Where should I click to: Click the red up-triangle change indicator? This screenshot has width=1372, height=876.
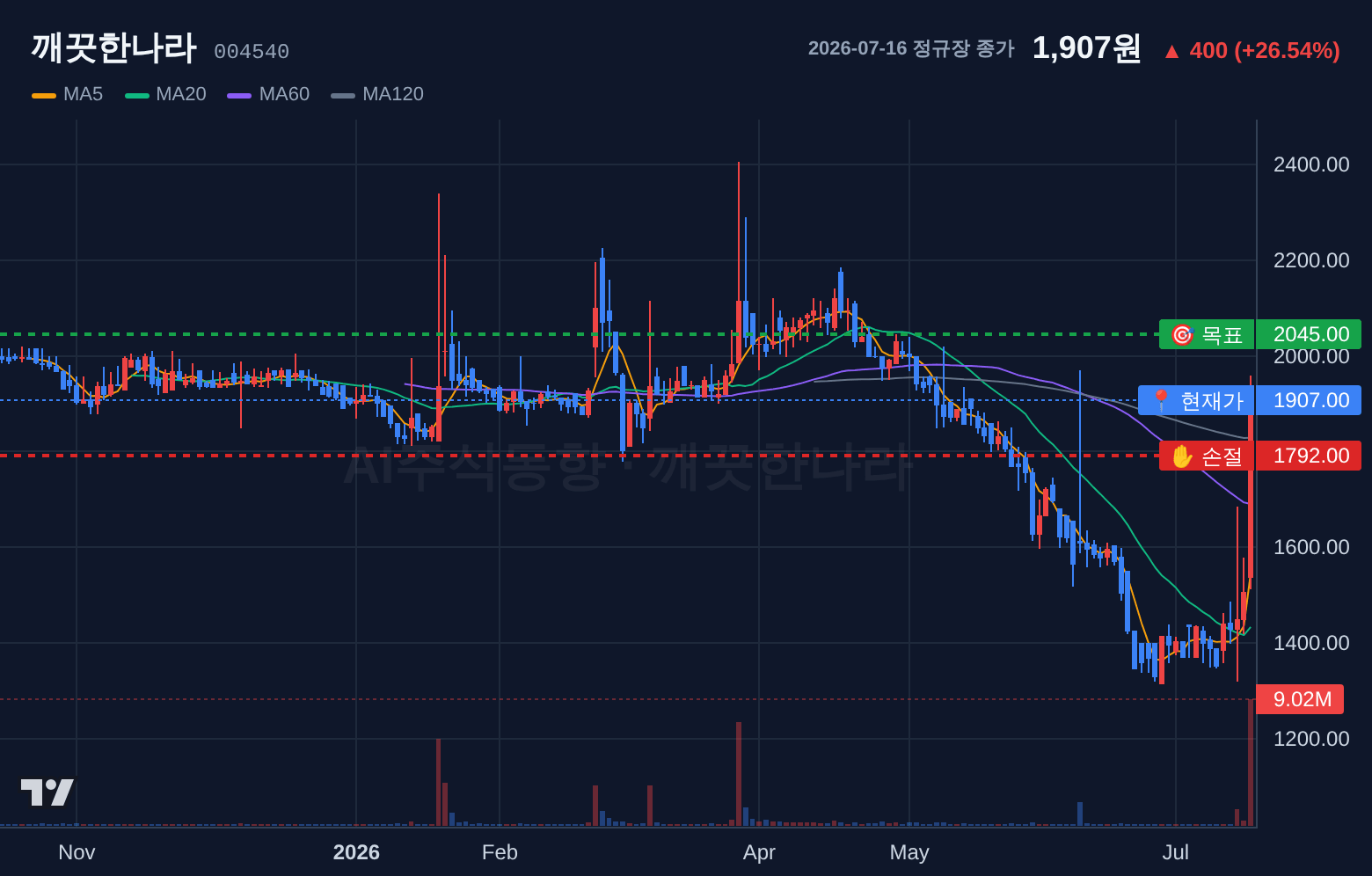1171,52
